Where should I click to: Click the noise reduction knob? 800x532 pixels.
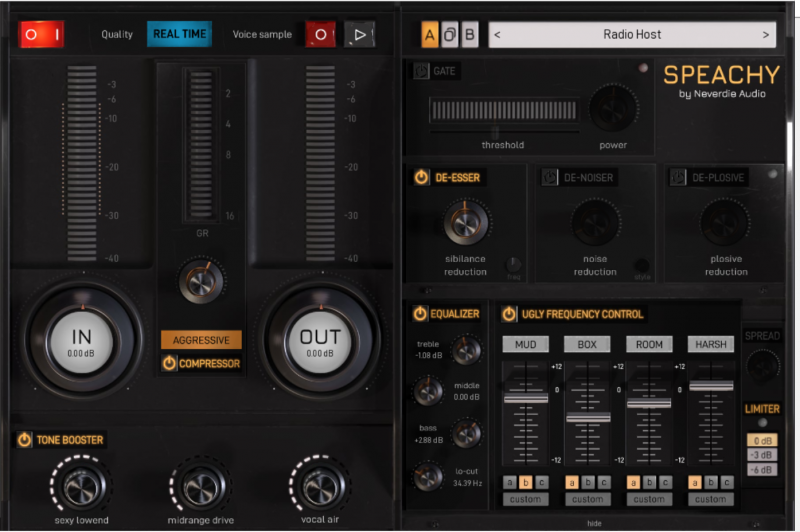(x=594, y=223)
